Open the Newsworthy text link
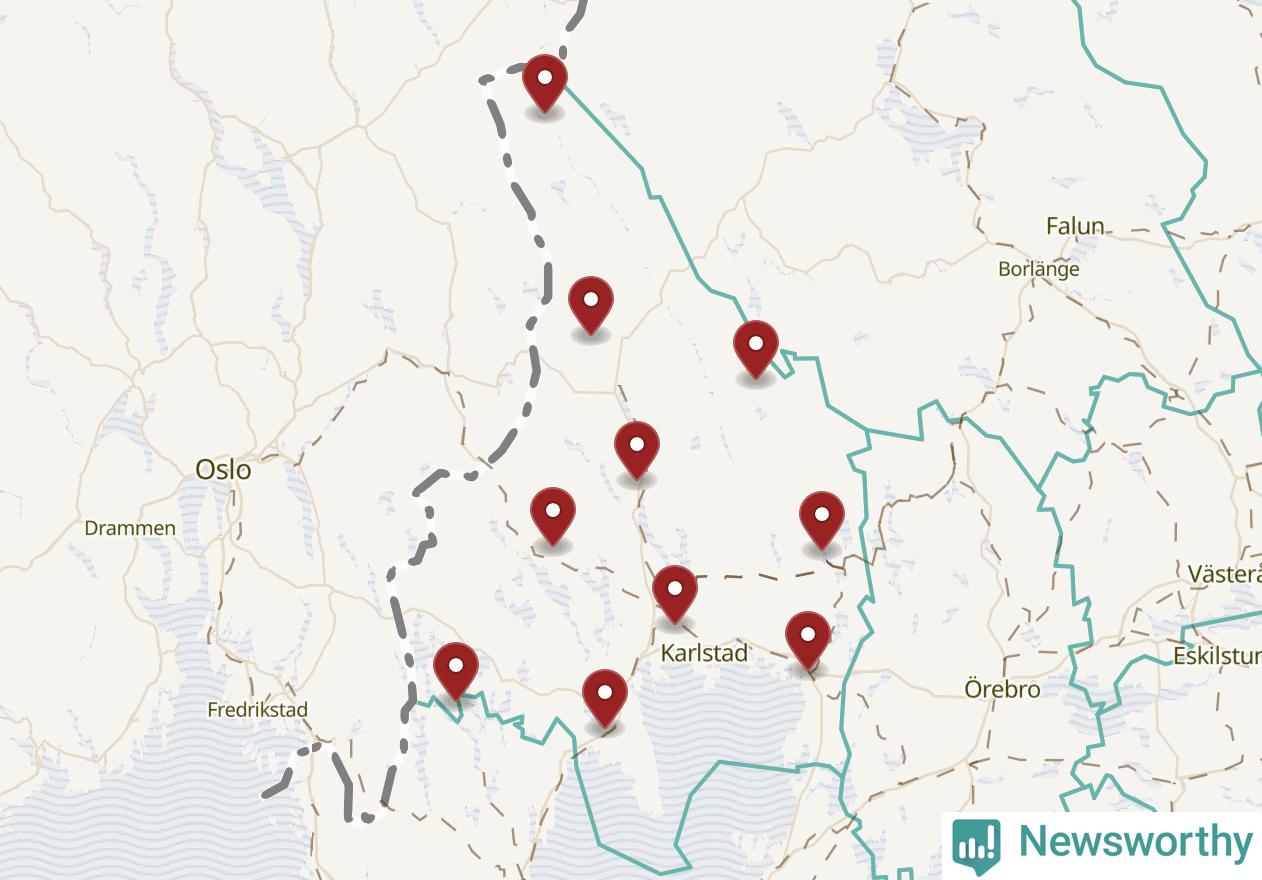This screenshot has height=880, width=1262. (x=1134, y=841)
